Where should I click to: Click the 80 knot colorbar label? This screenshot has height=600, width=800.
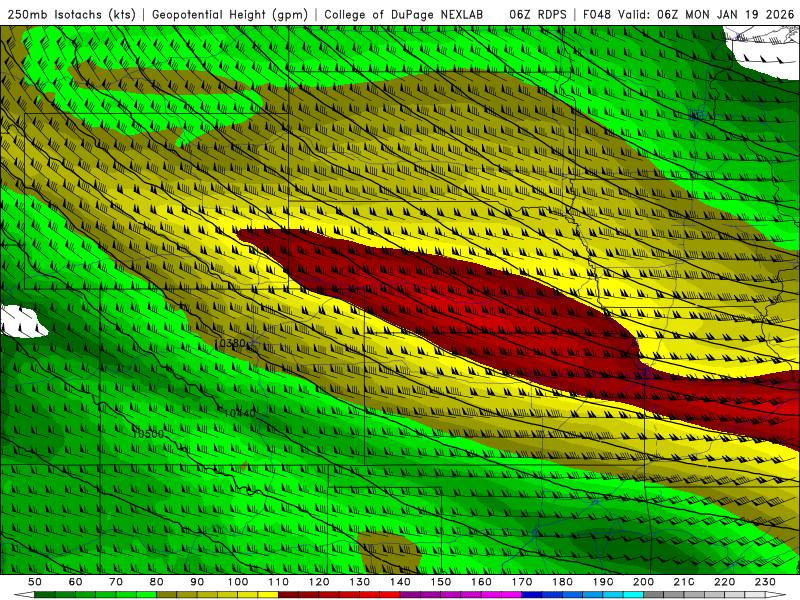[x=157, y=582]
